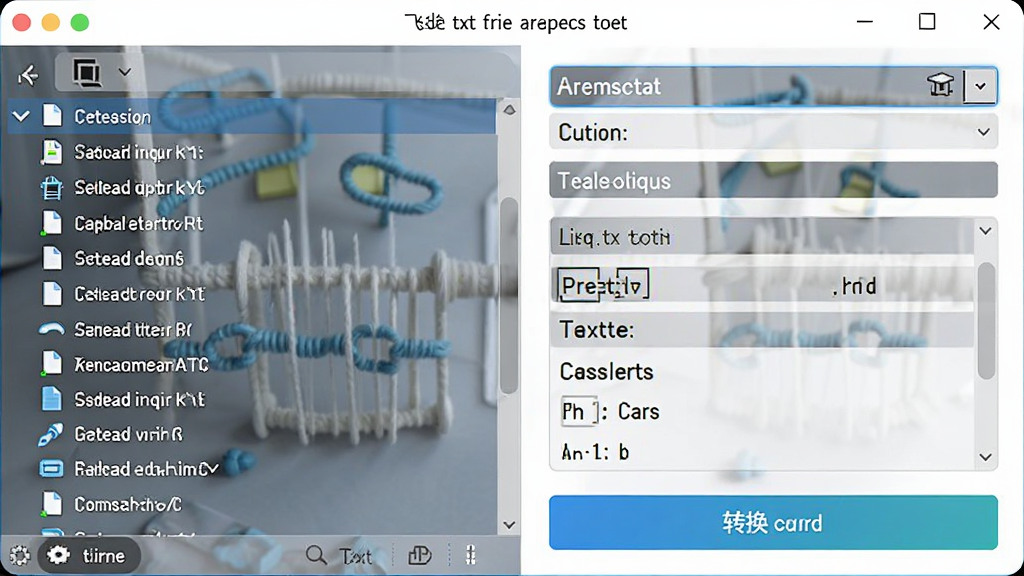The image size is (1024, 576).
Task: Click the graduation cap icon in Aremsctat field
Action: click(x=940, y=86)
